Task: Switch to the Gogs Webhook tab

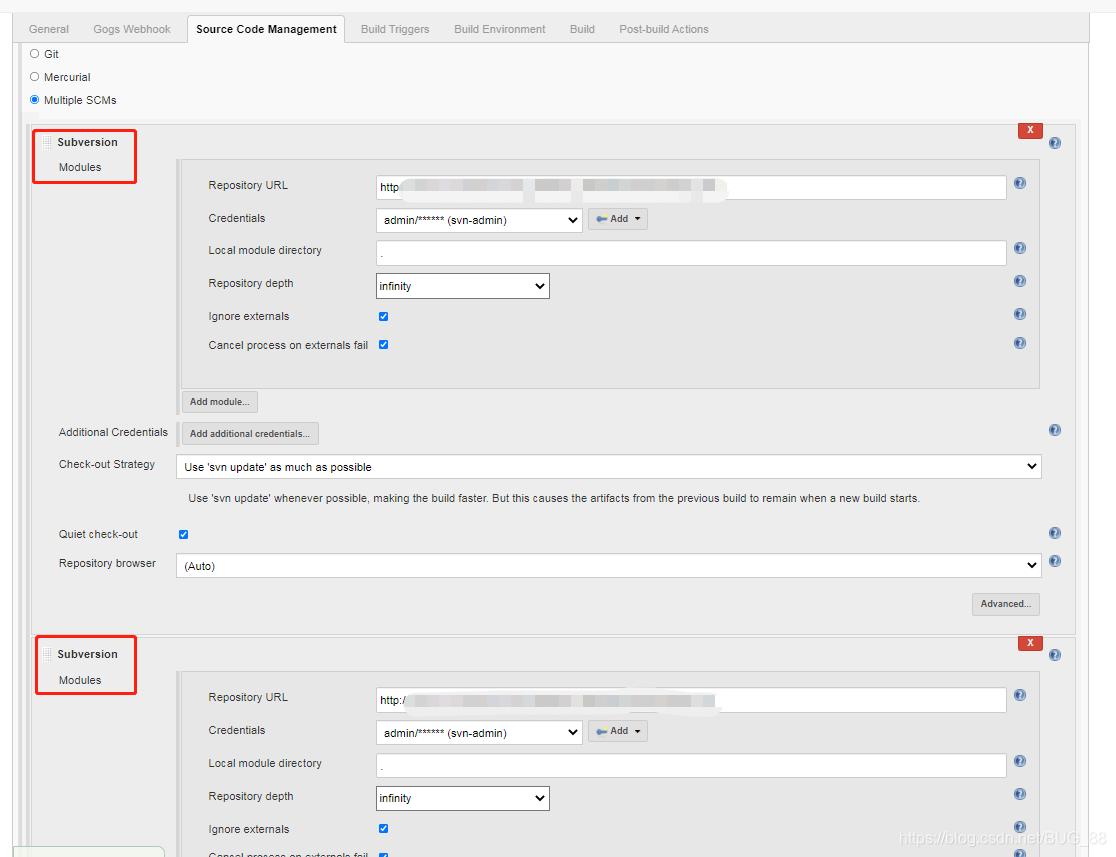Action: [132, 29]
